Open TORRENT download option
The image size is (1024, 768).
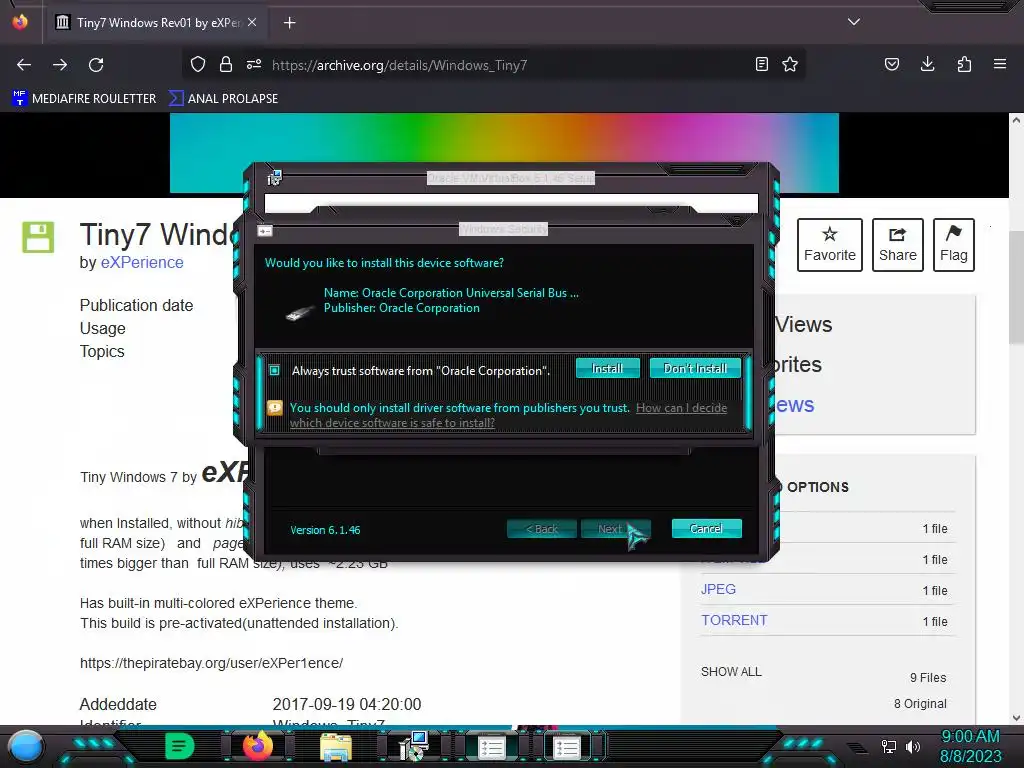point(734,620)
